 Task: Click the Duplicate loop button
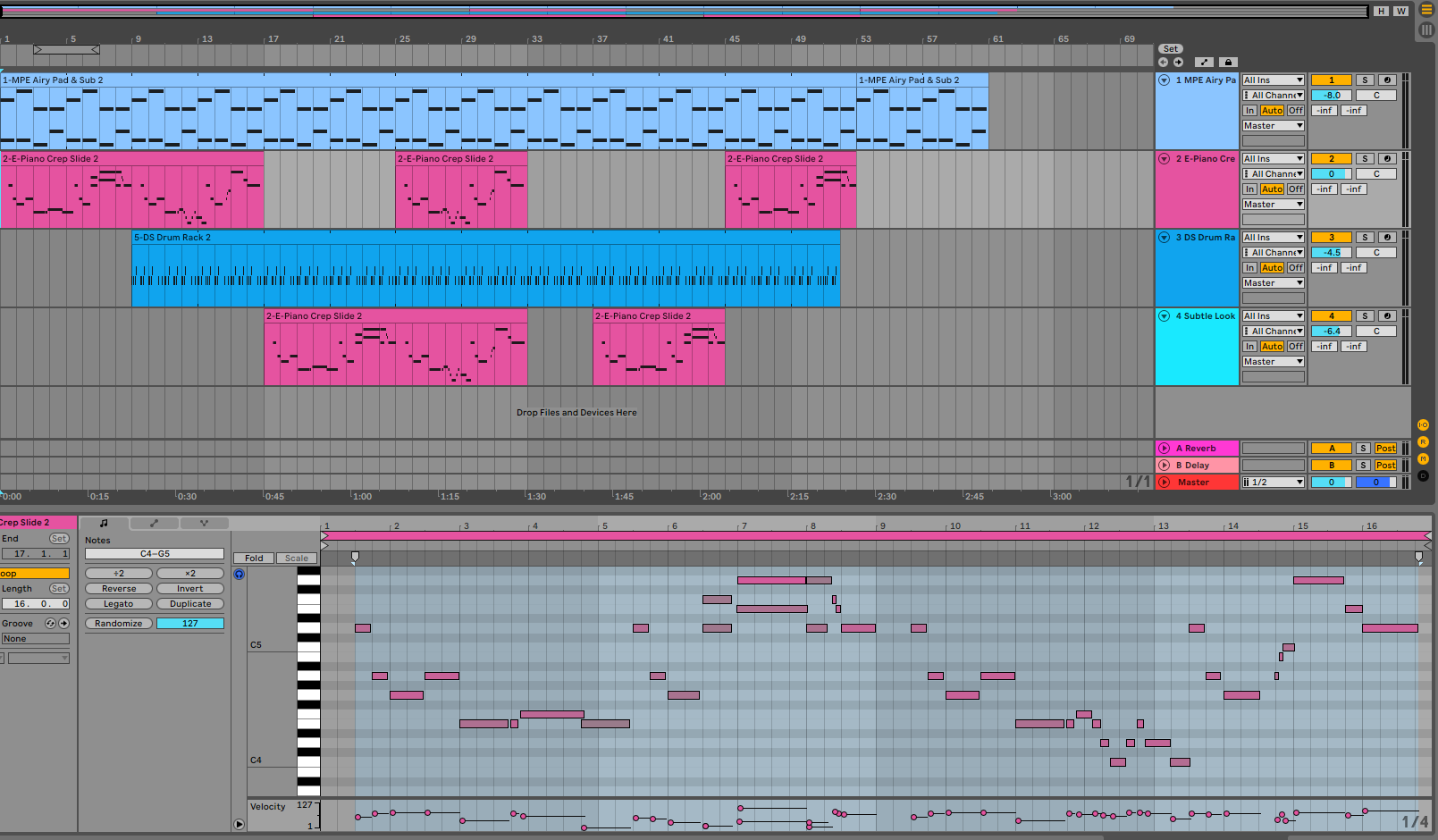pos(190,604)
